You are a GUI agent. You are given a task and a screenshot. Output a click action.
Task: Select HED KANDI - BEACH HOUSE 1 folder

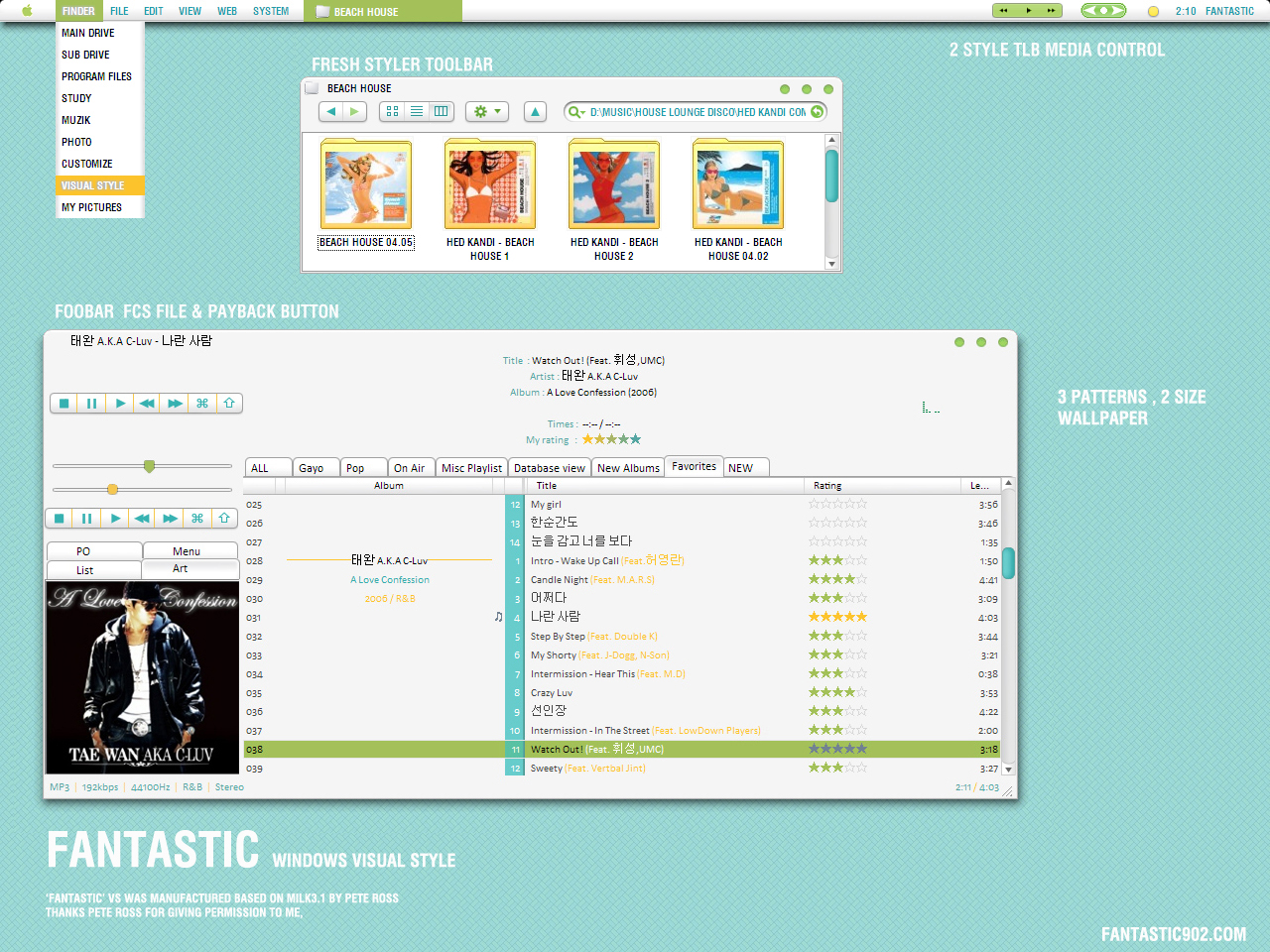point(490,200)
